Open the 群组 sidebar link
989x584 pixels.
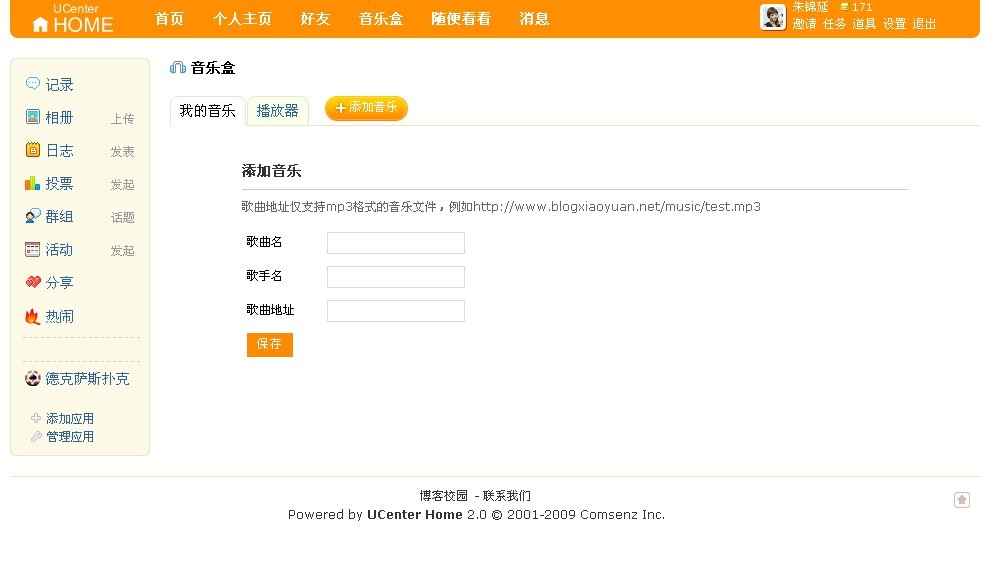[x=59, y=216]
